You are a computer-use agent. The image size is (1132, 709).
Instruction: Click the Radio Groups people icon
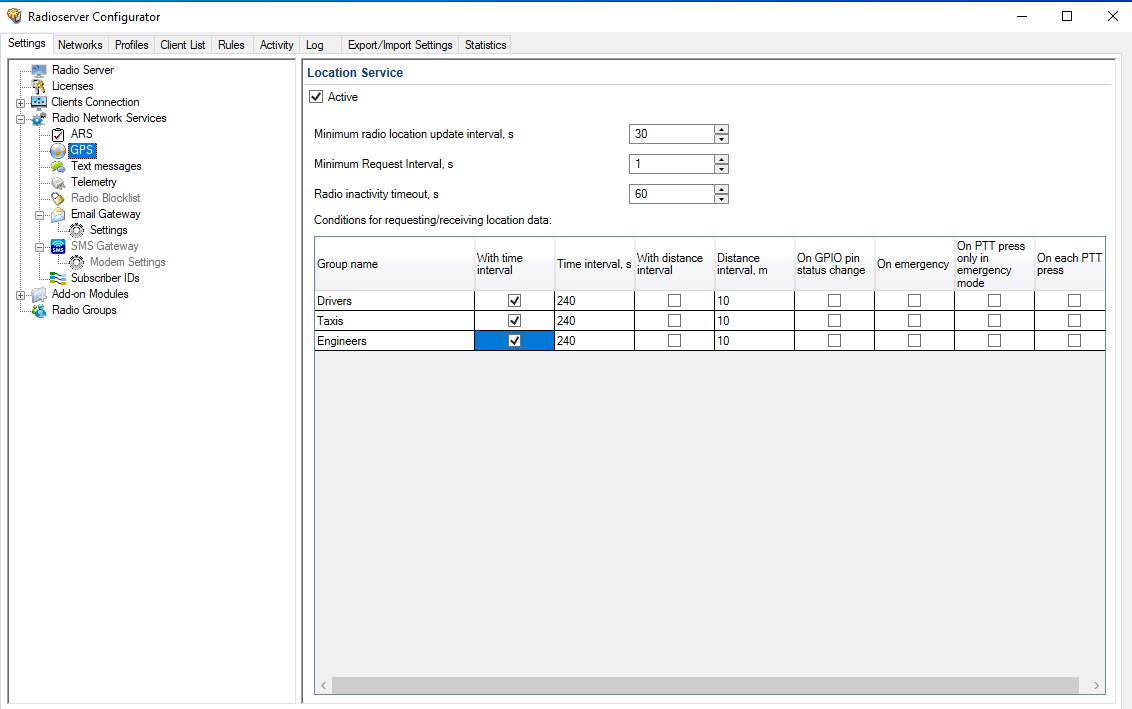pos(39,310)
